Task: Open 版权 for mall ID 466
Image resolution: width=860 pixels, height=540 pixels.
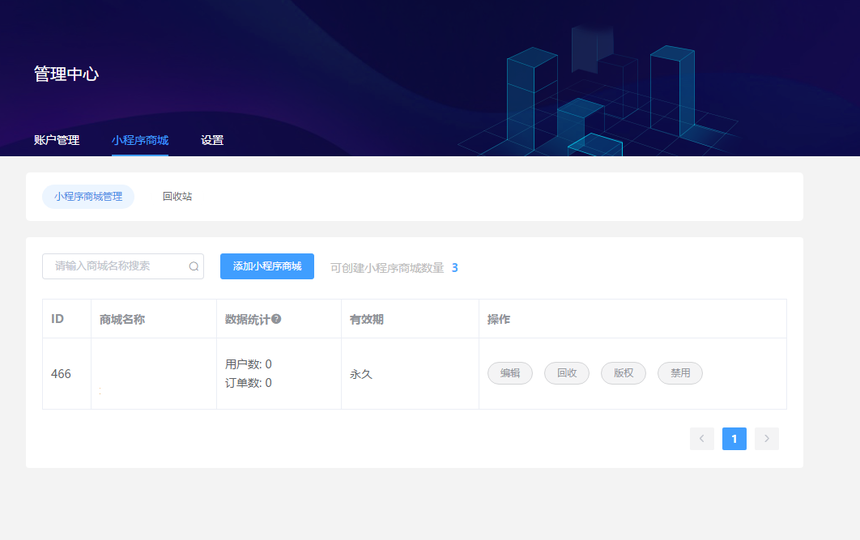Action: point(623,373)
